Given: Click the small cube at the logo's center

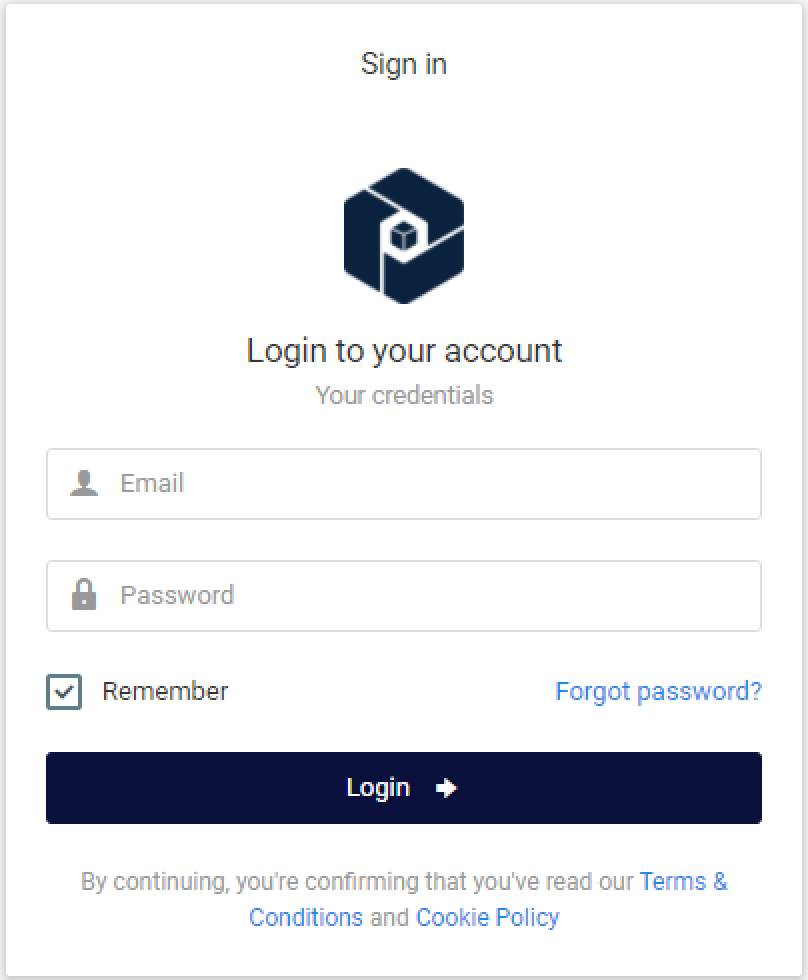Looking at the screenshot, I should pyautogui.click(x=403, y=236).
